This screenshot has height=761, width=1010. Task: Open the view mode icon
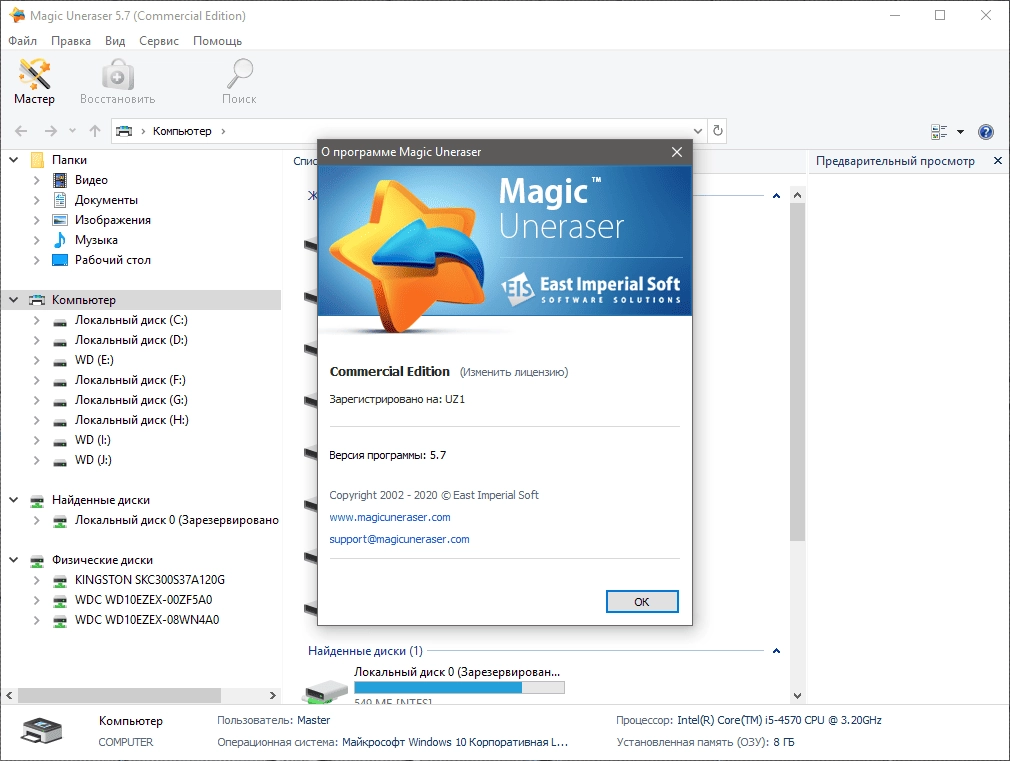coord(939,131)
